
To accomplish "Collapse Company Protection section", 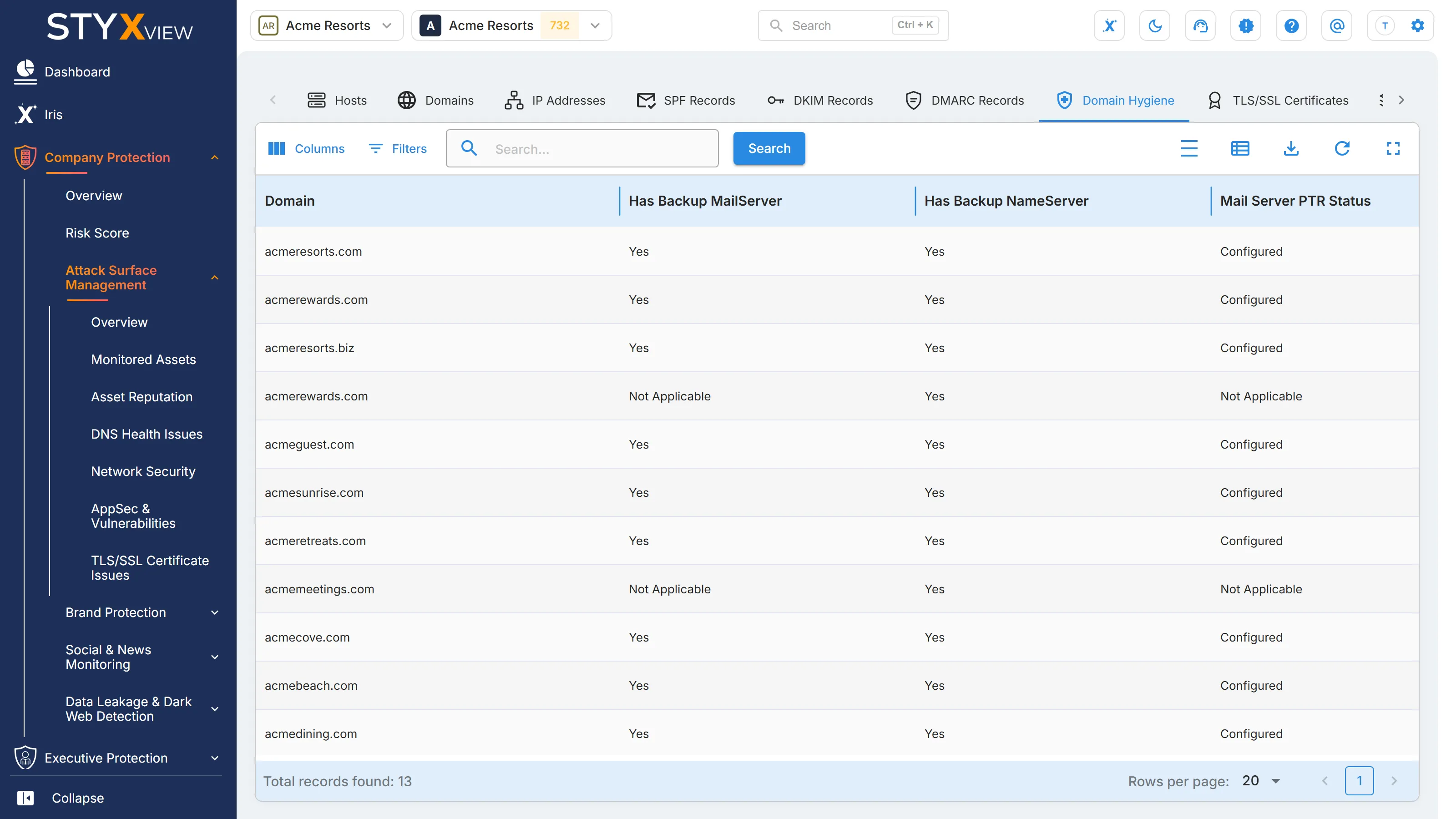I will click(215, 158).
